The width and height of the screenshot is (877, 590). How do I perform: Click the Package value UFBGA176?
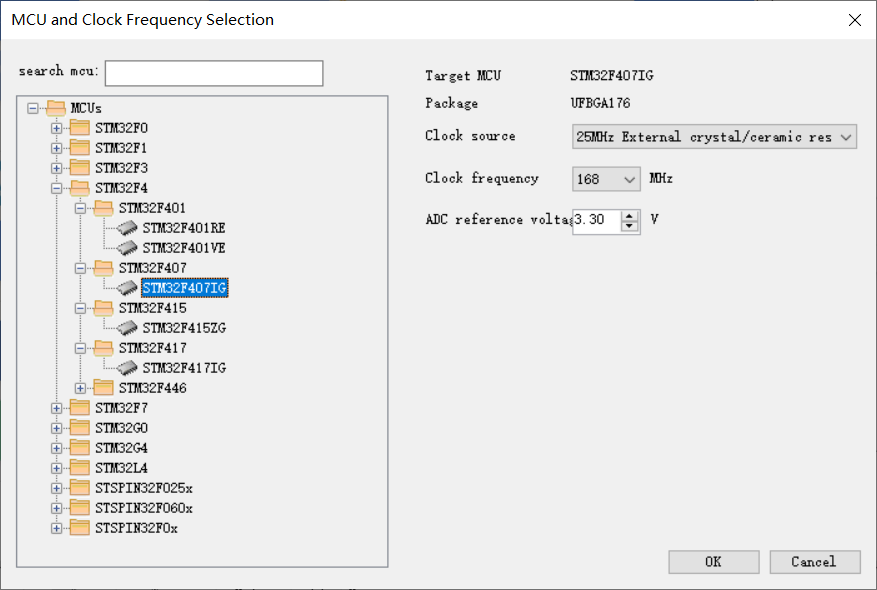(x=600, y=103)
